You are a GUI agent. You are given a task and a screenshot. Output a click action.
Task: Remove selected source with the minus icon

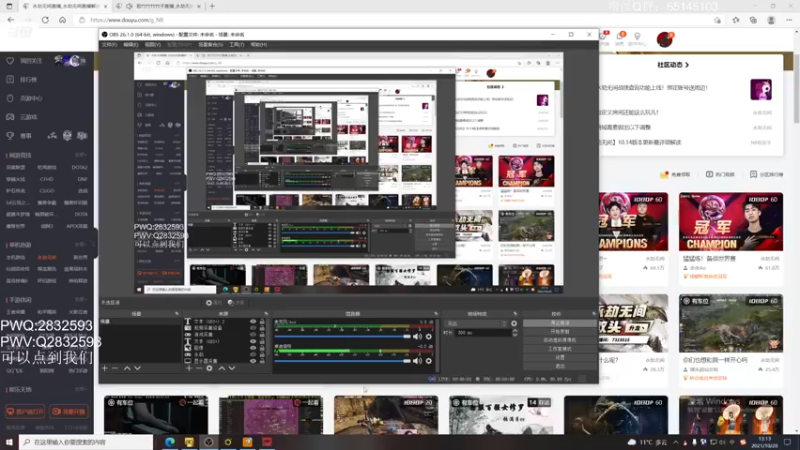pos(199,368)
